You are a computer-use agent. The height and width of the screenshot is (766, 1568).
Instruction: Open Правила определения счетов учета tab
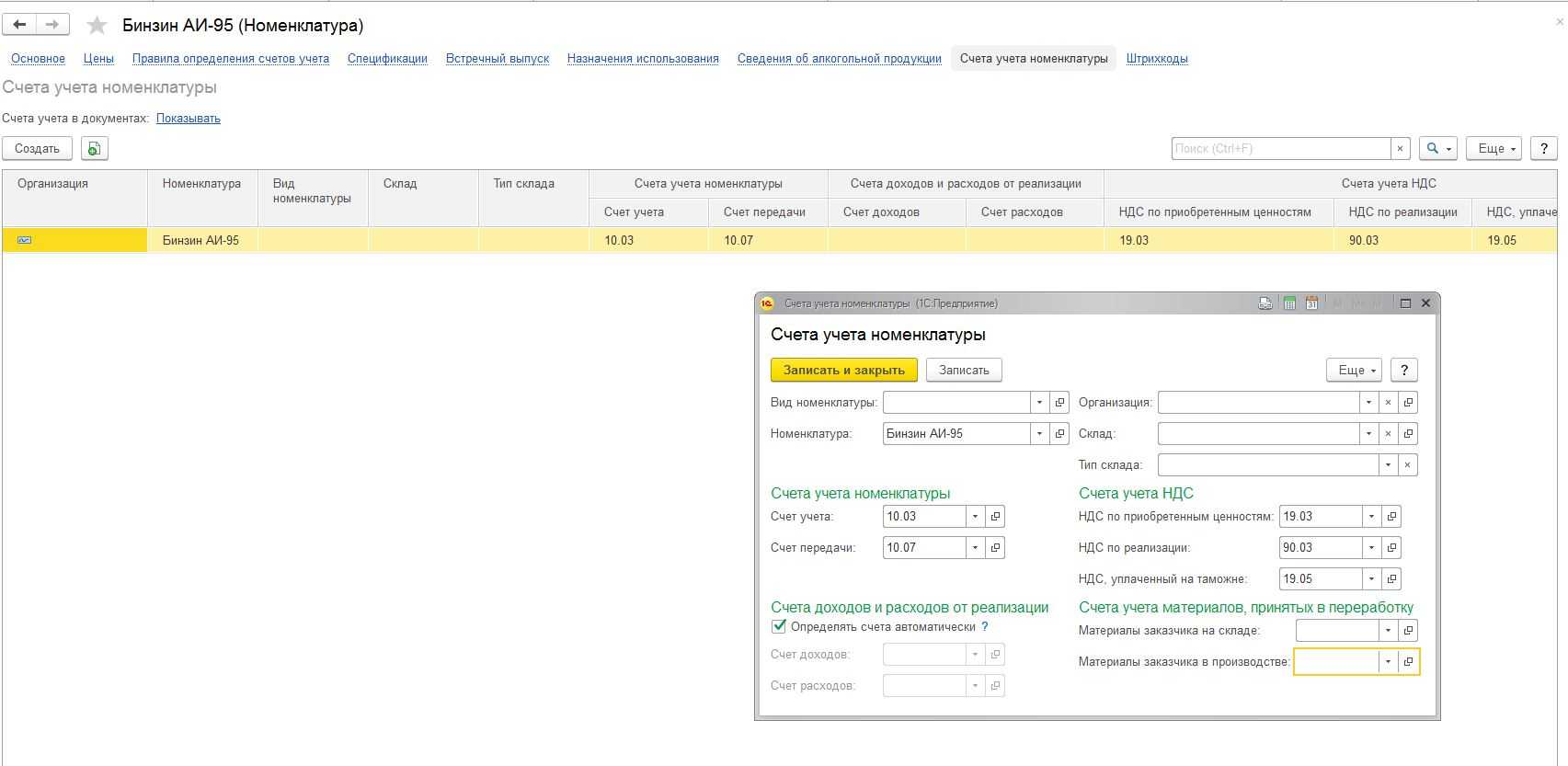pyautogui.click(x=231, y=58)
